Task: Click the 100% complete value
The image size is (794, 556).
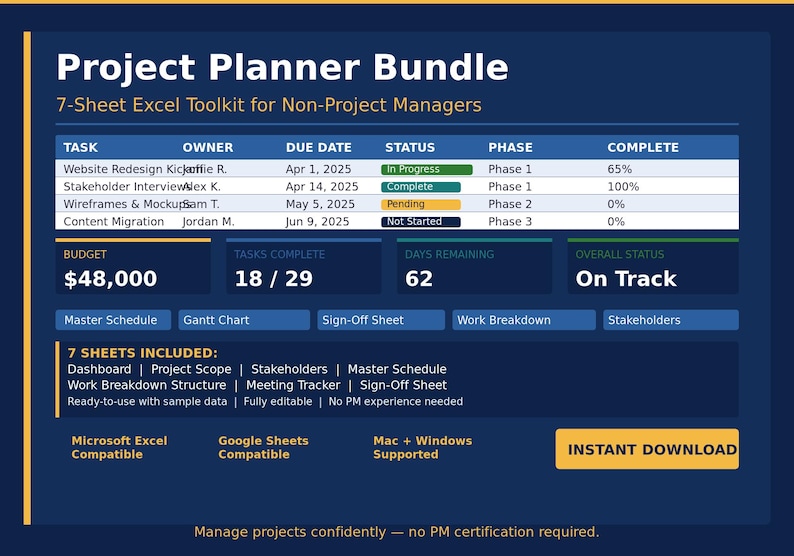Action: 623,187
